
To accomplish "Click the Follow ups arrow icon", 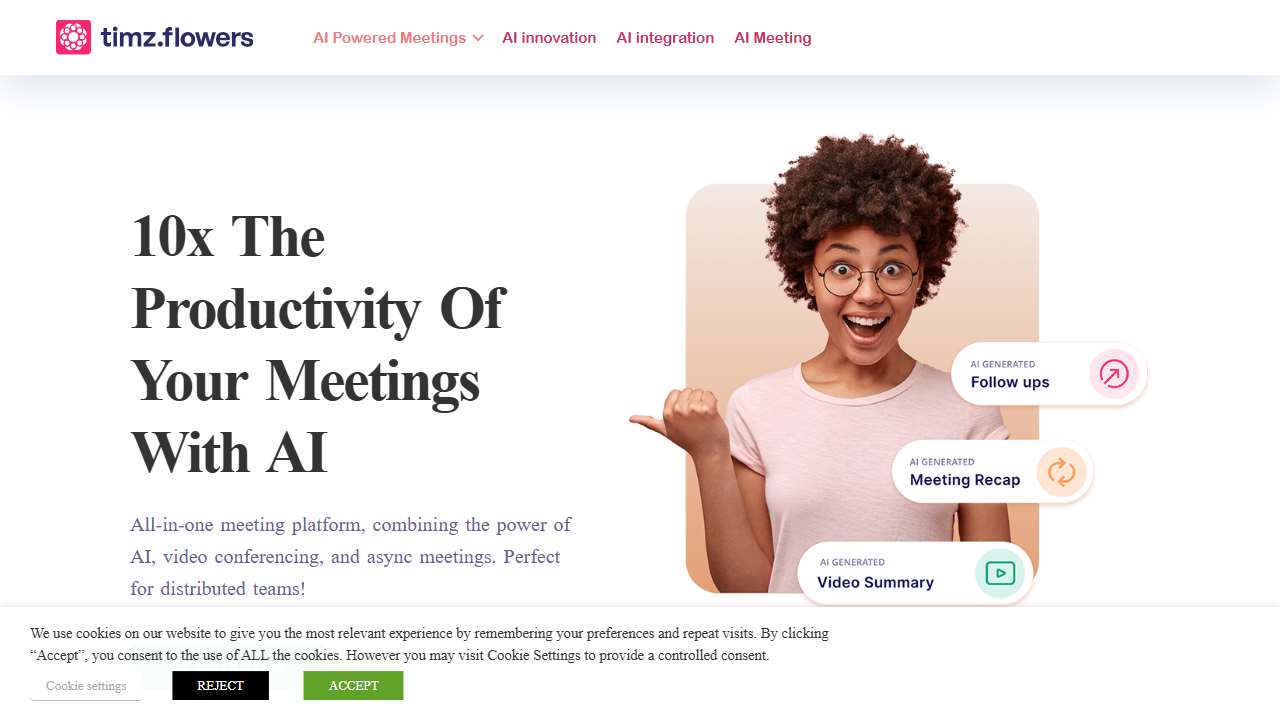I will 1114,374.
